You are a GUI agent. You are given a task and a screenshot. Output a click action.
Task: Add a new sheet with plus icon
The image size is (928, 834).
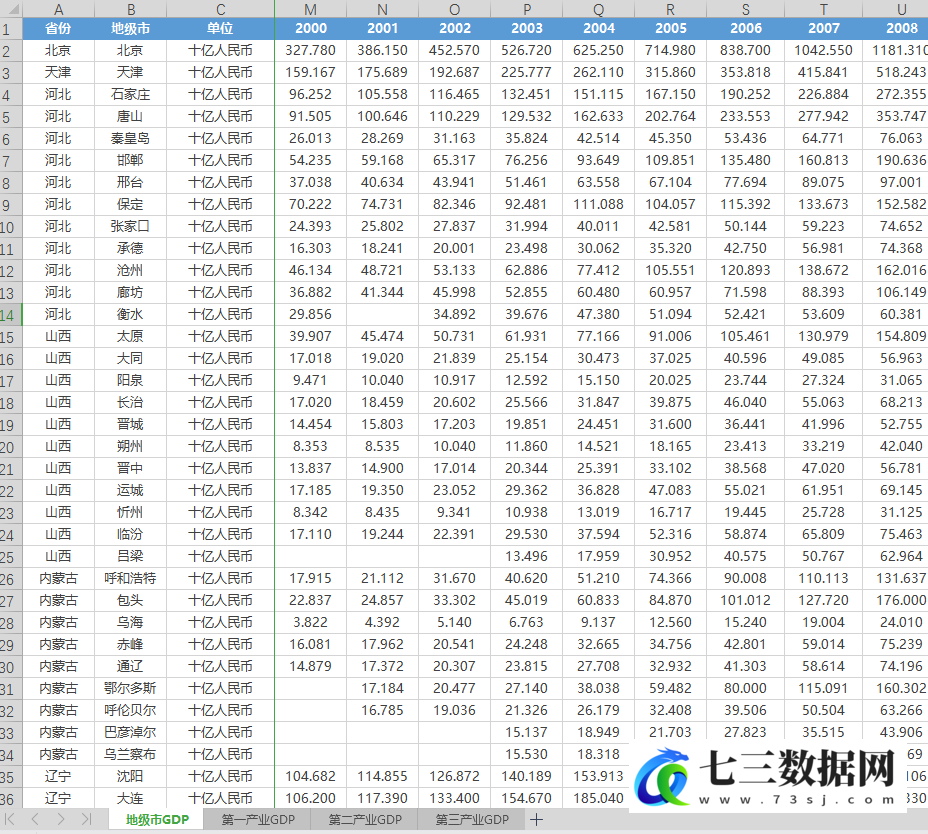536,819
